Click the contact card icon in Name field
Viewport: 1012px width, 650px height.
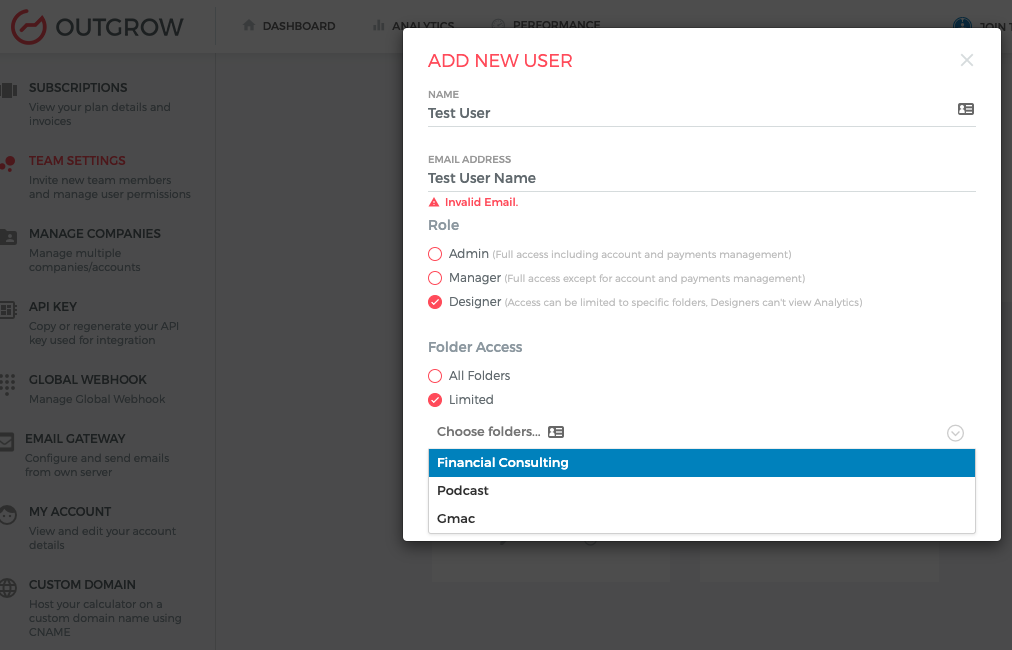966,109
